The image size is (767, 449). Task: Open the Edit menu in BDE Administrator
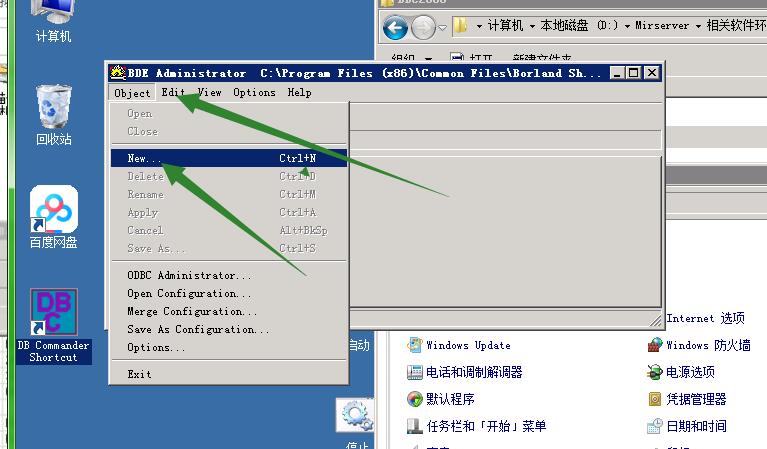(173, 92)
